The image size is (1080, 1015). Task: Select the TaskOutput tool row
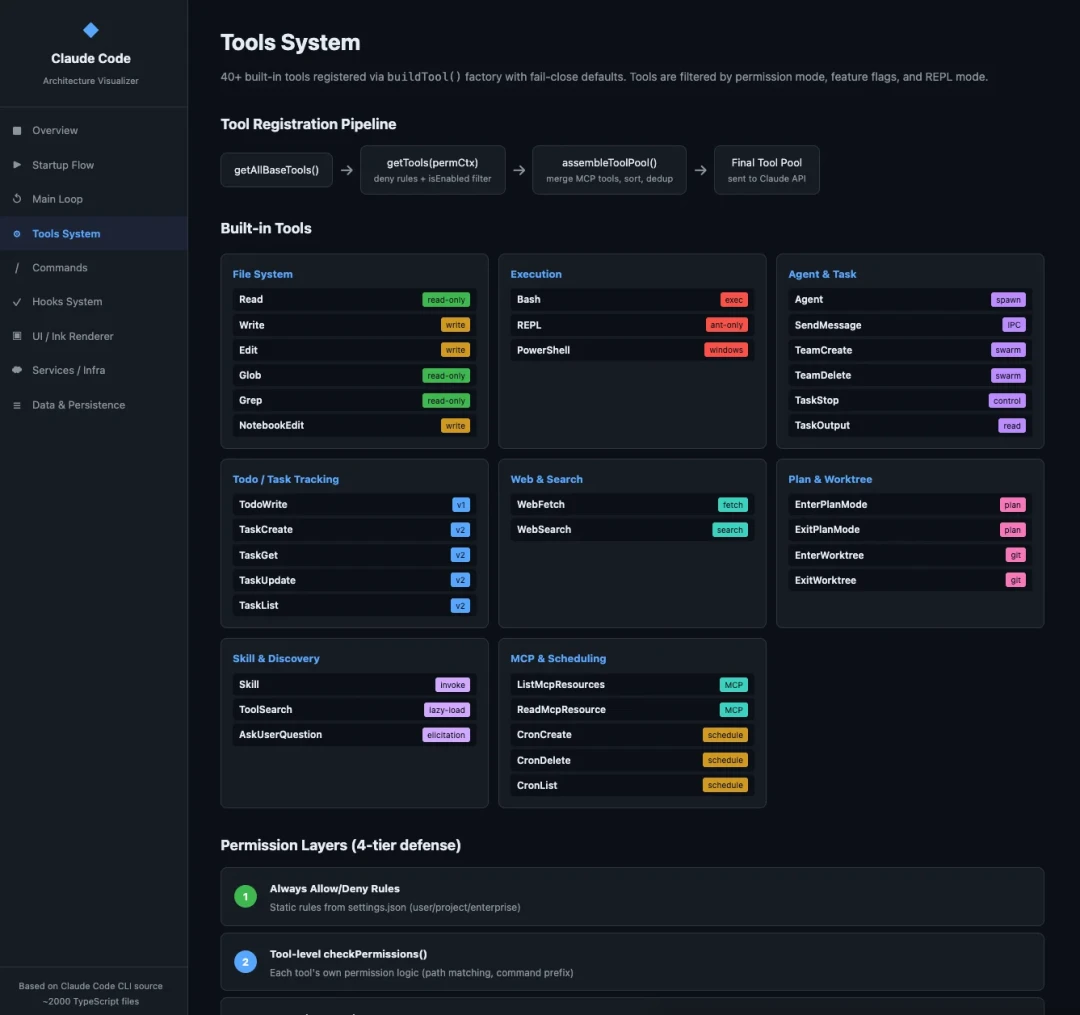[x=909, y=426]
